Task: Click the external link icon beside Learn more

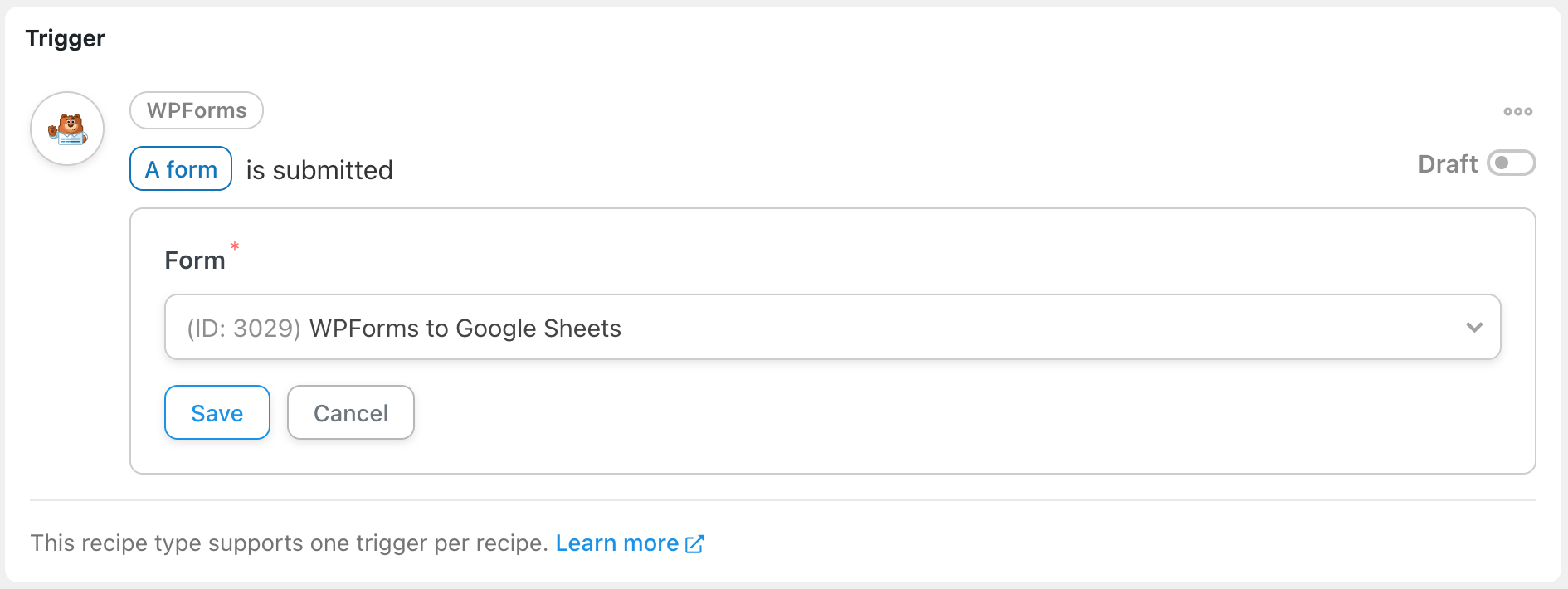Action: click(694, 544)
